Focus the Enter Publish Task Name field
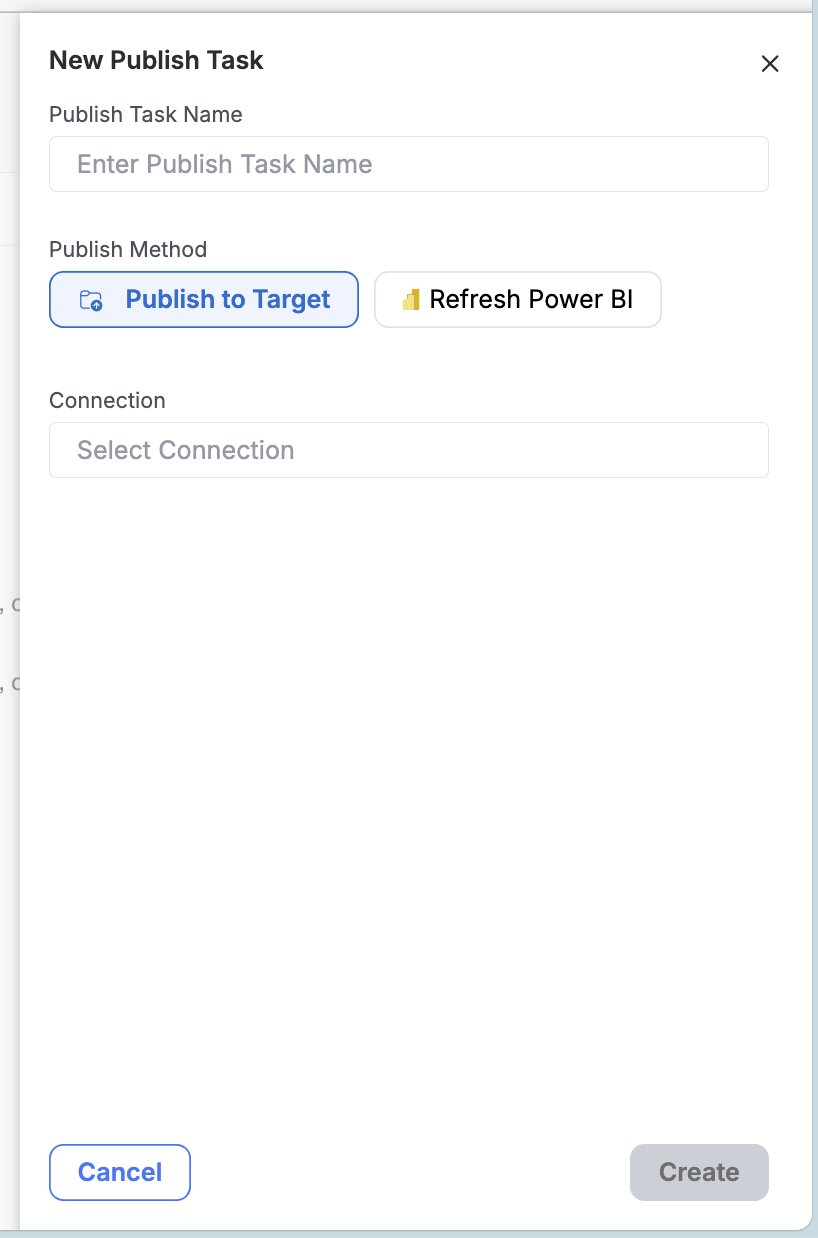 click(409, 164)
